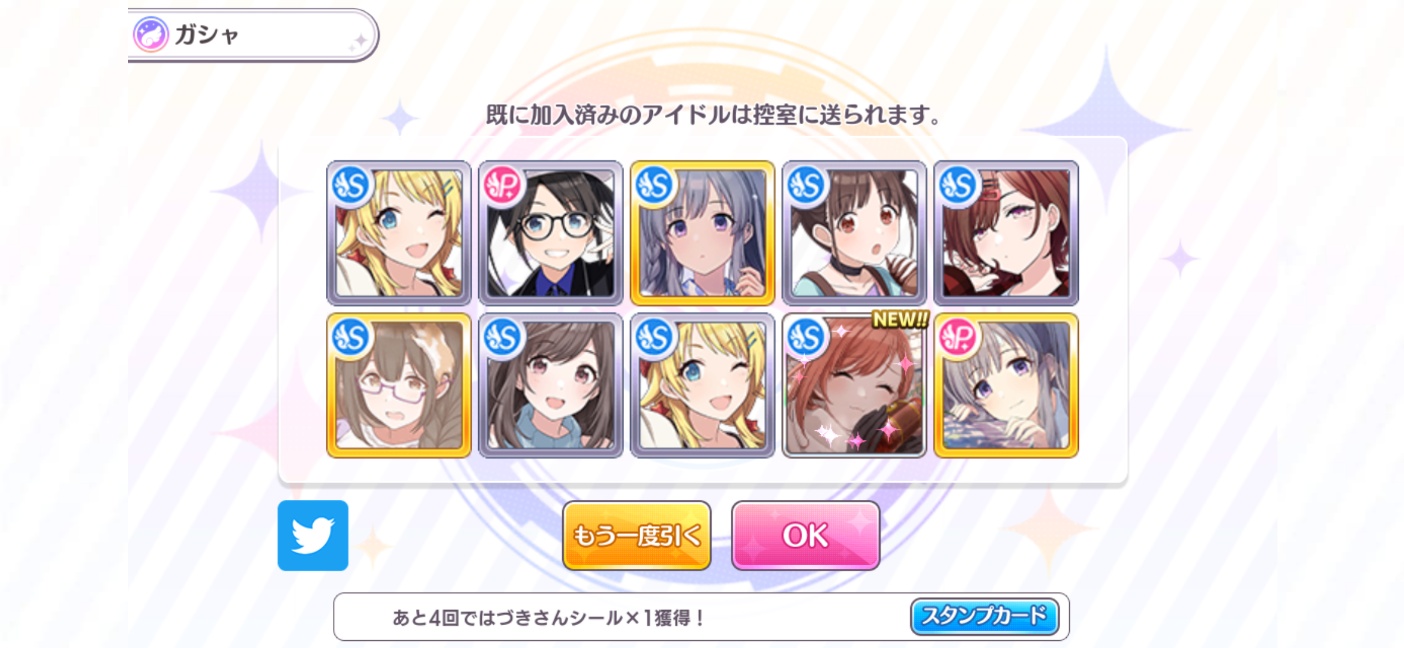
Task: Click pink P badge on glasses idol card
Action: click(503, 185)
